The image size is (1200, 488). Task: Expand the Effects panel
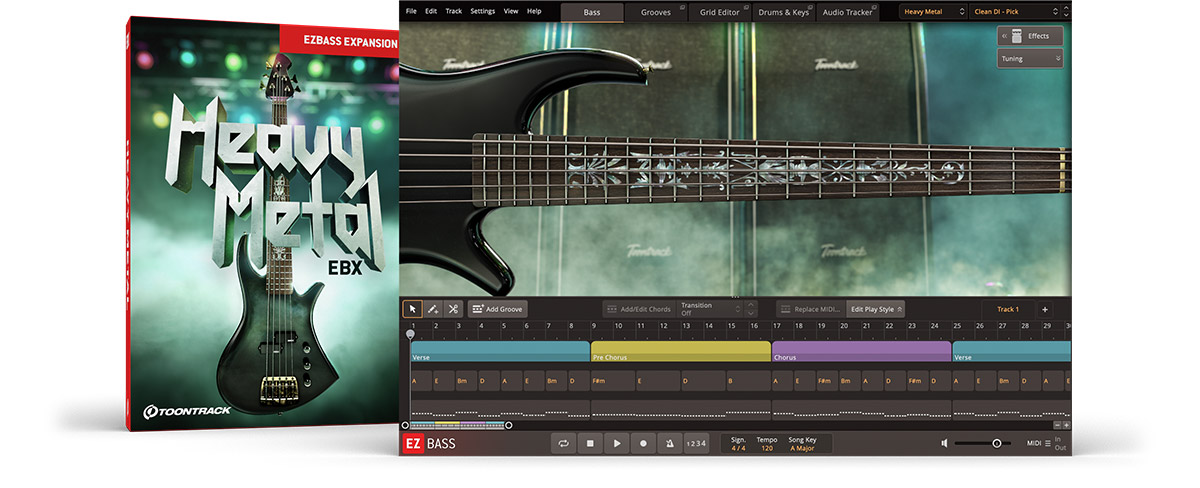pos(1029,36)
